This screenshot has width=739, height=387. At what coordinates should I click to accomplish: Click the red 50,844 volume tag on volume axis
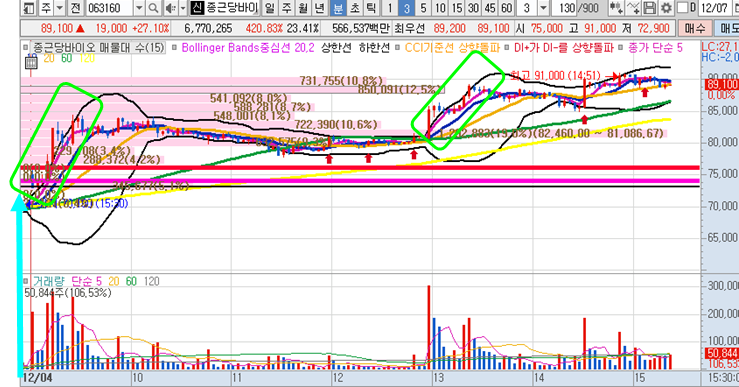click(x=721, y=354)
